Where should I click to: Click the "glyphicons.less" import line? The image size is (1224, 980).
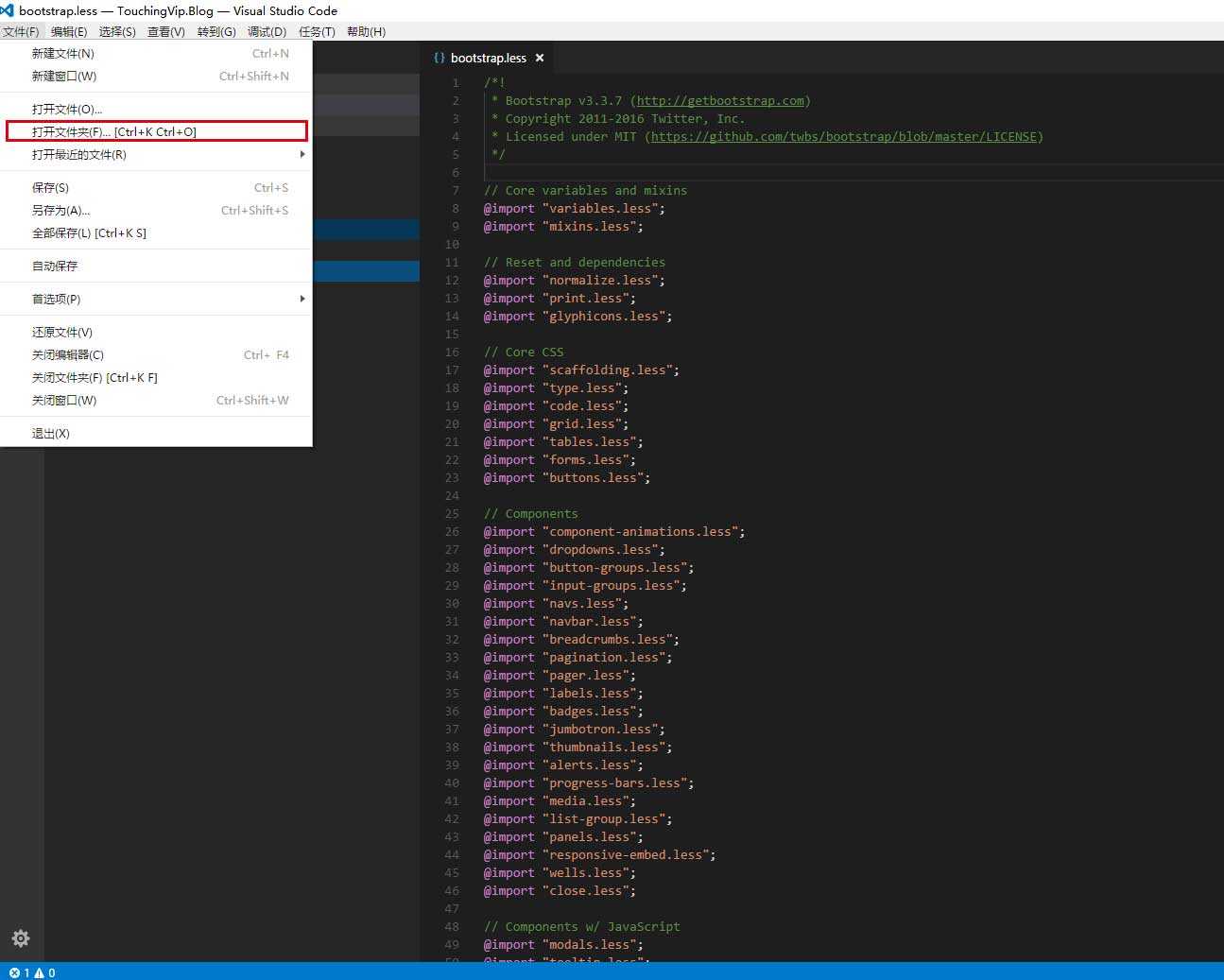pyautogui.click(x=578, y=317)
